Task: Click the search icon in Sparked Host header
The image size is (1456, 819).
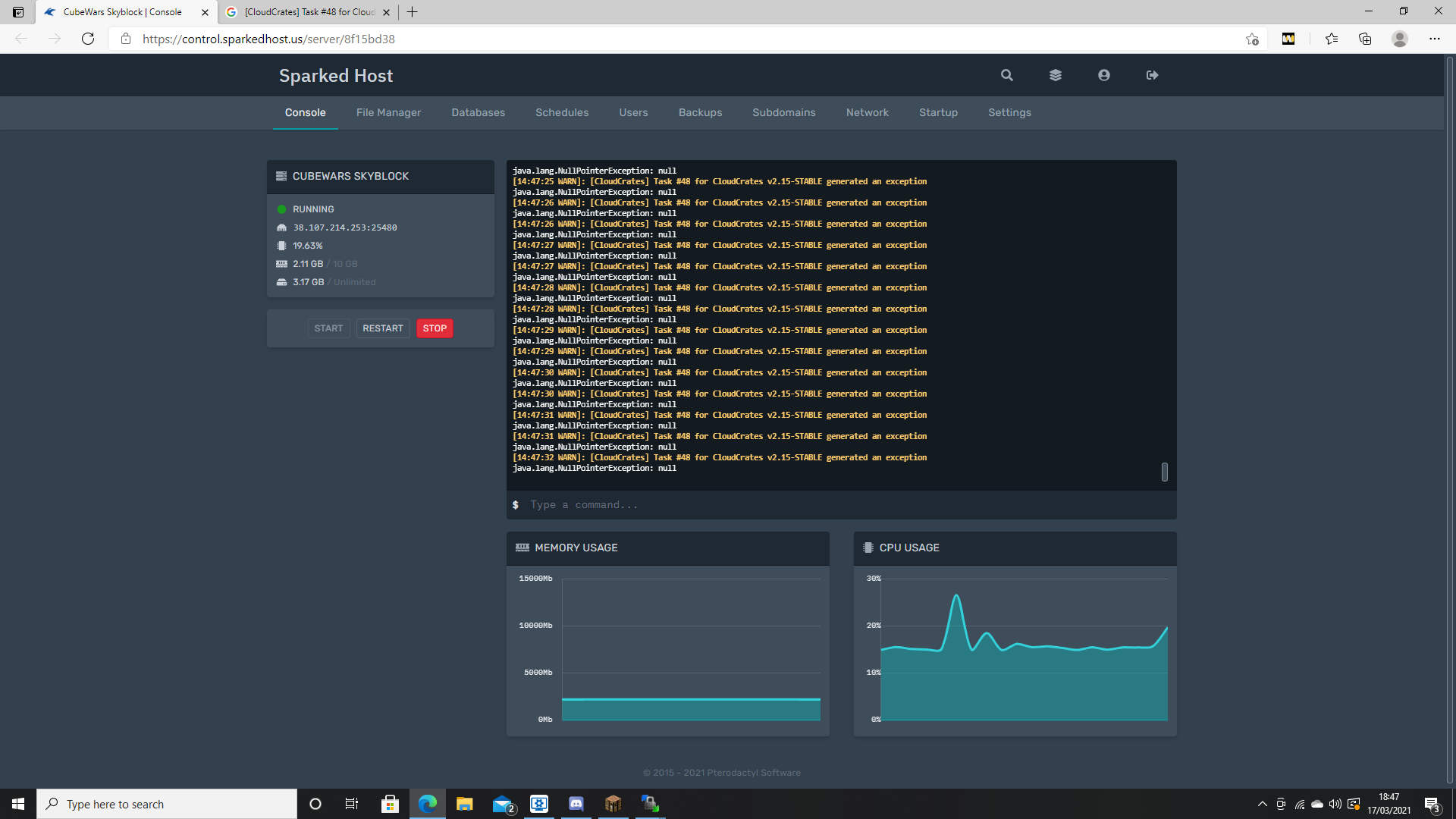Action: coord(1006,75)
